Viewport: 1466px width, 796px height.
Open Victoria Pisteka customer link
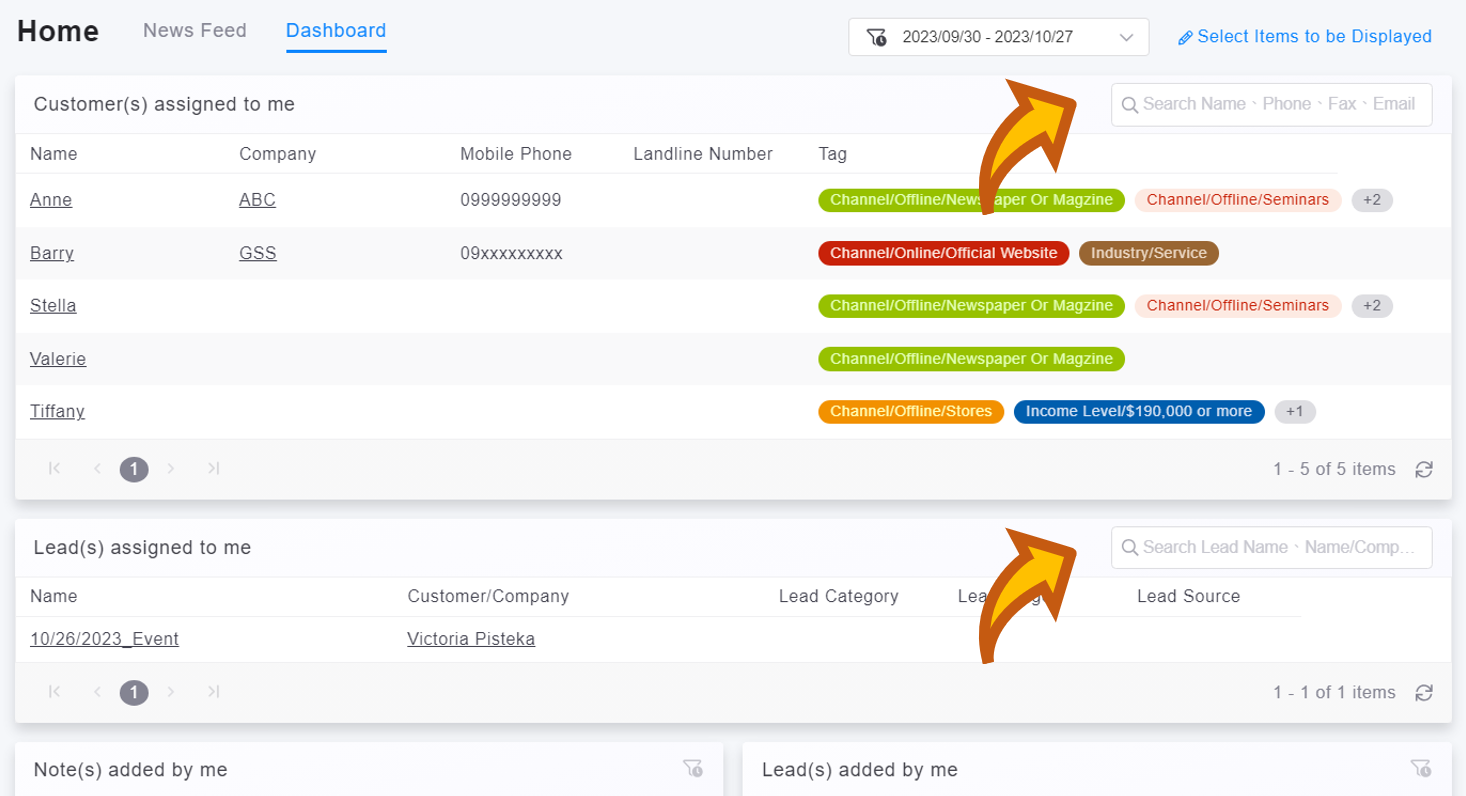coord(471,639)
